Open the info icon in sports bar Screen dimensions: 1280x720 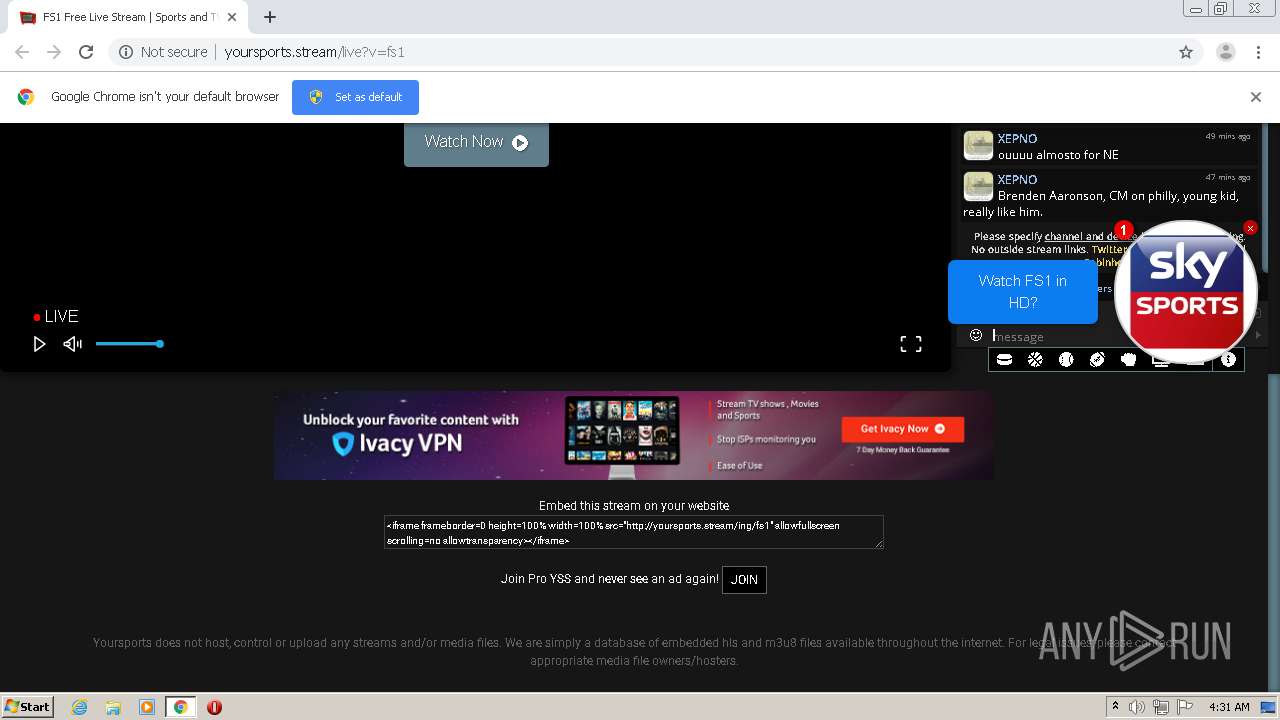[x=1228, y=360]
